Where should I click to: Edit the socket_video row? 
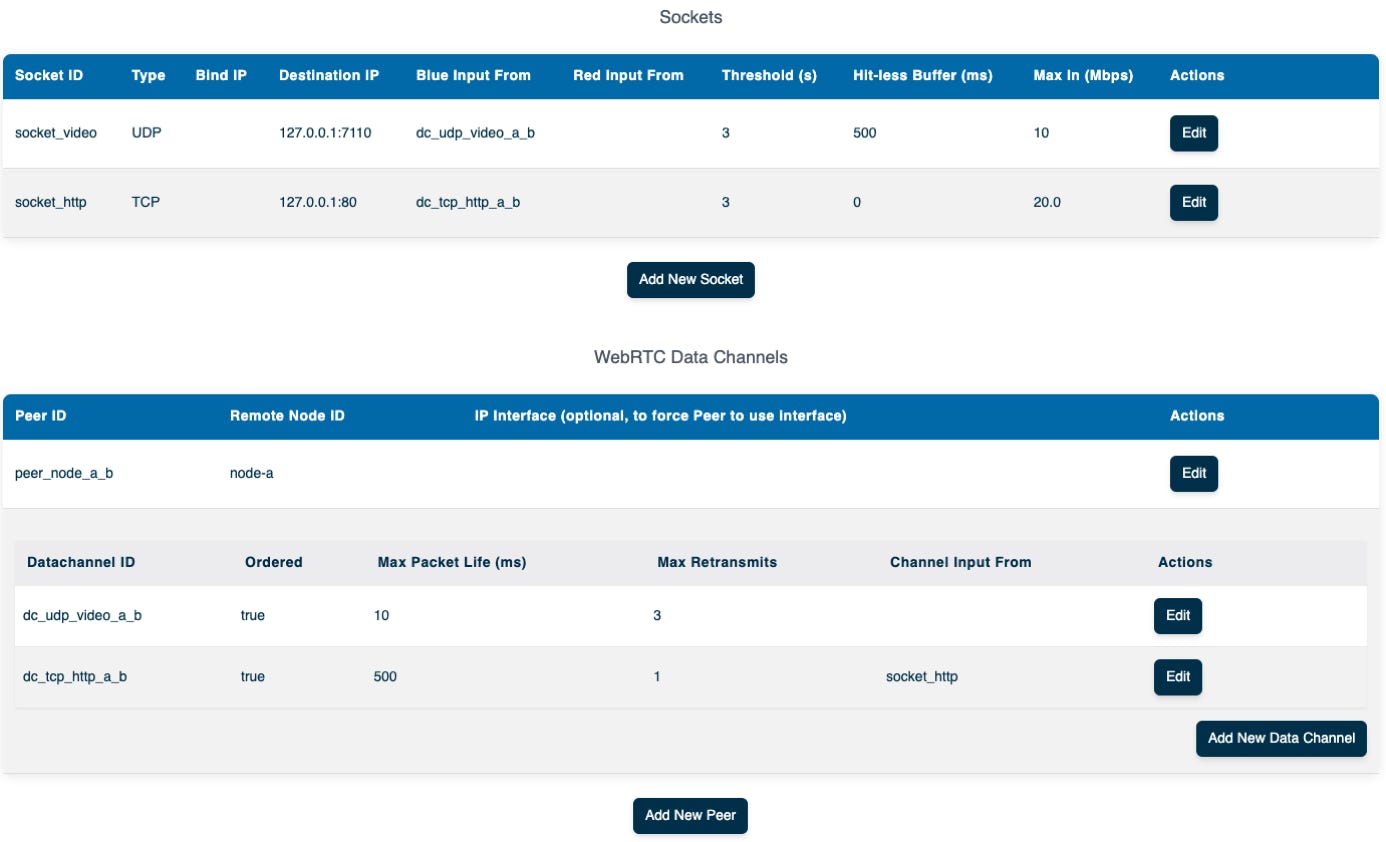point(1194,133)
